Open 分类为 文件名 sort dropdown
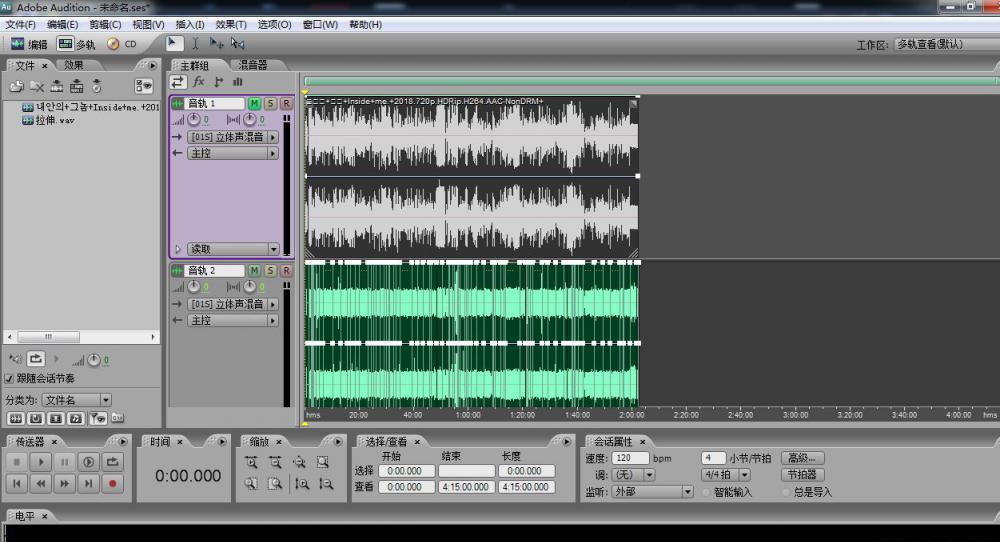 coord(77,400)
